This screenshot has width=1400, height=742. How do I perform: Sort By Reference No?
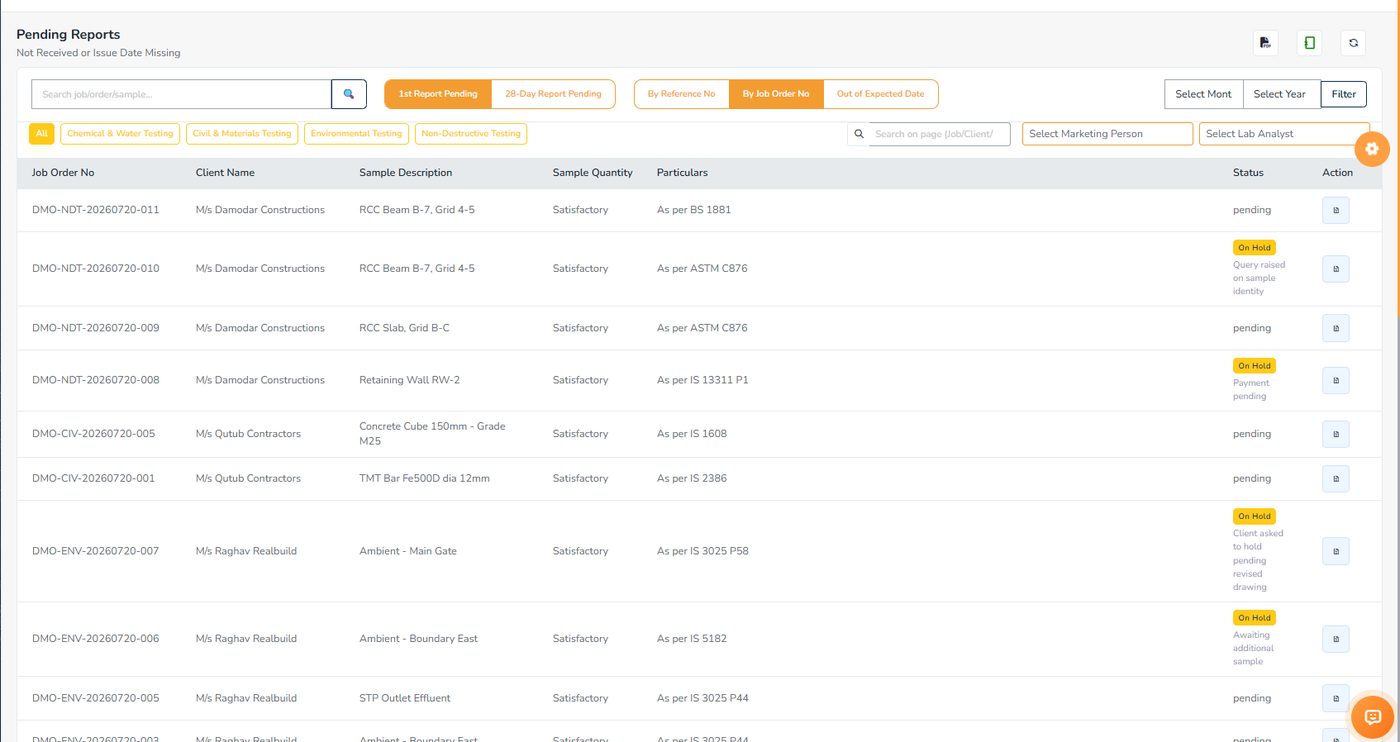point(682,94)
